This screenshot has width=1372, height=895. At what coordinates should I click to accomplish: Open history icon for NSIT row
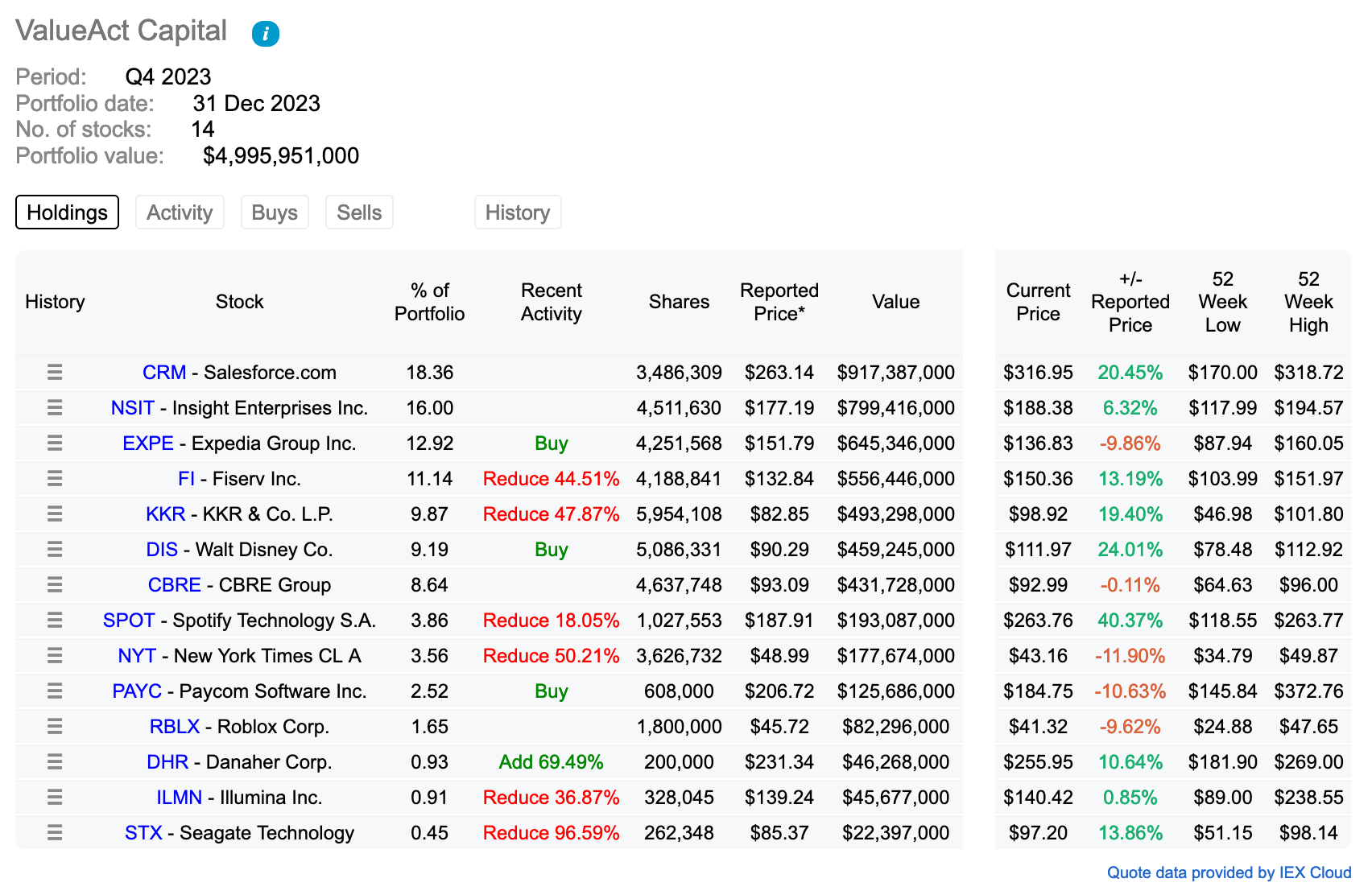click(55, 407)
